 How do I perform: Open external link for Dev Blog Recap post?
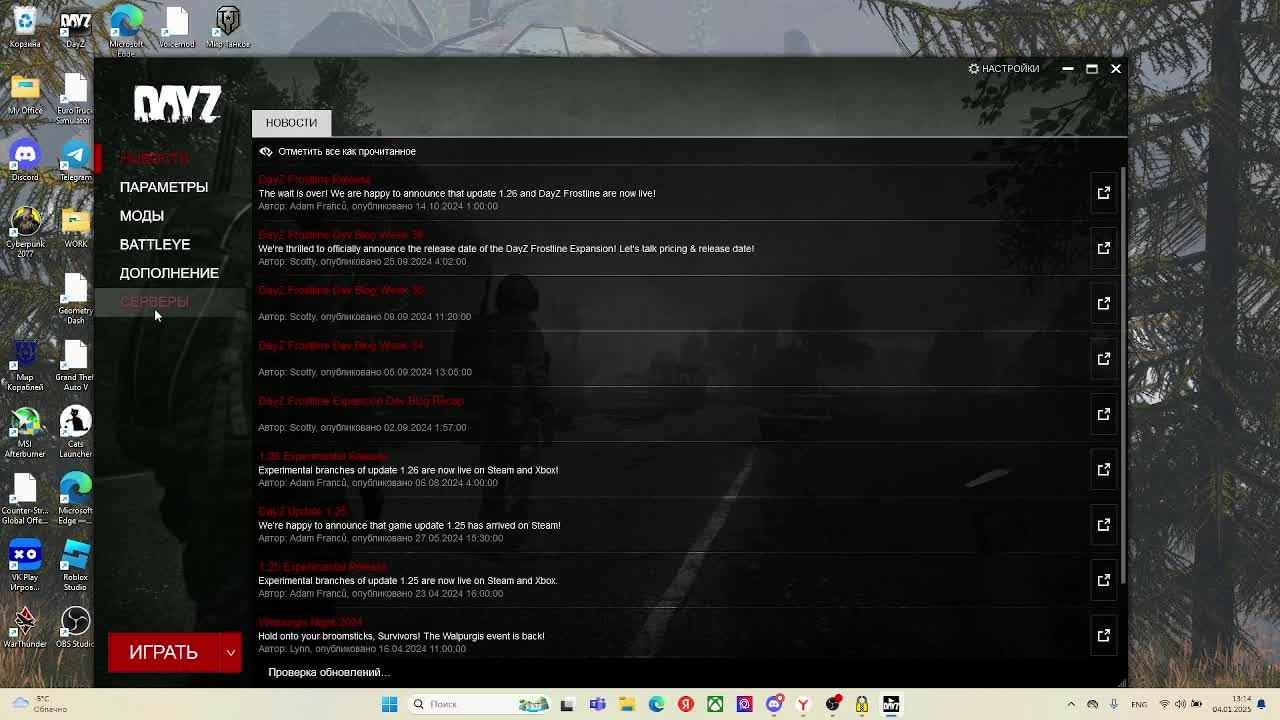[x=1104, y=414]
